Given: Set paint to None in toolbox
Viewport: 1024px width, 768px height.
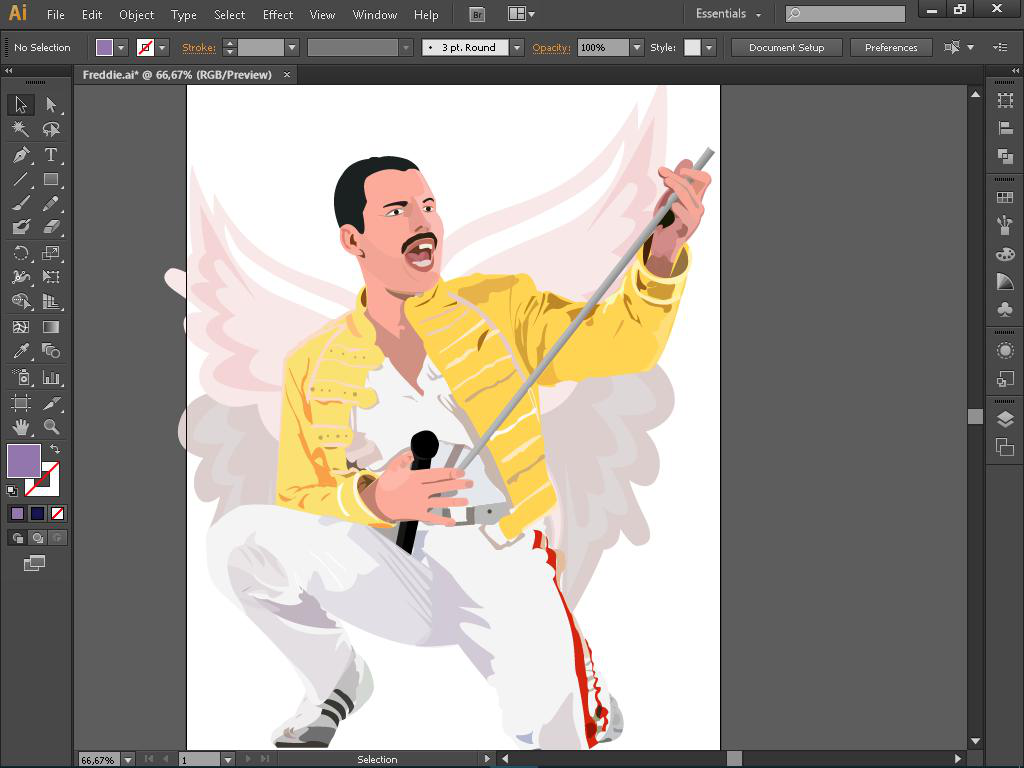Looking at the screenshot, I should click(57, 513).
